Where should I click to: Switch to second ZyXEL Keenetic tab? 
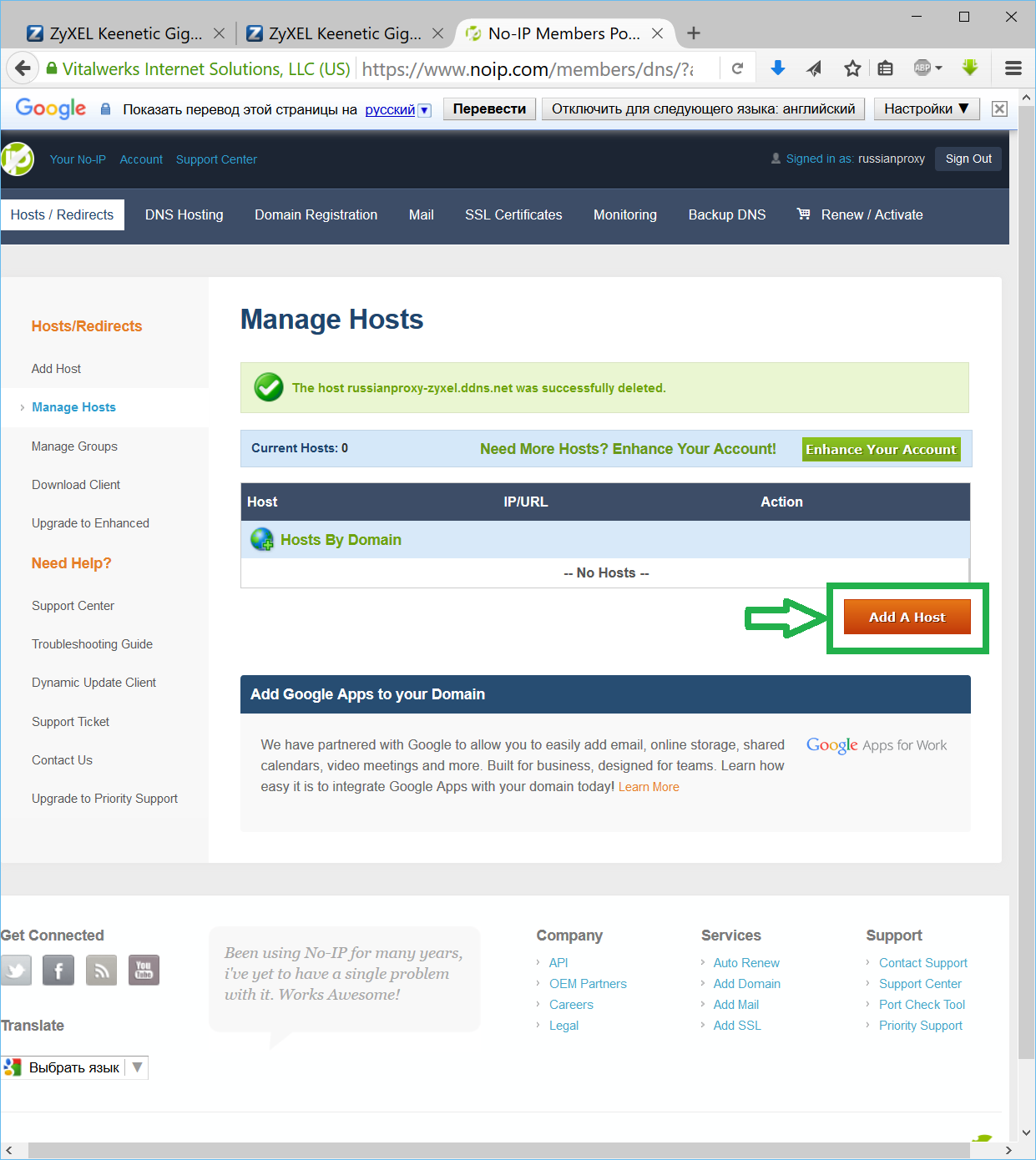click(x=345, y=33)
